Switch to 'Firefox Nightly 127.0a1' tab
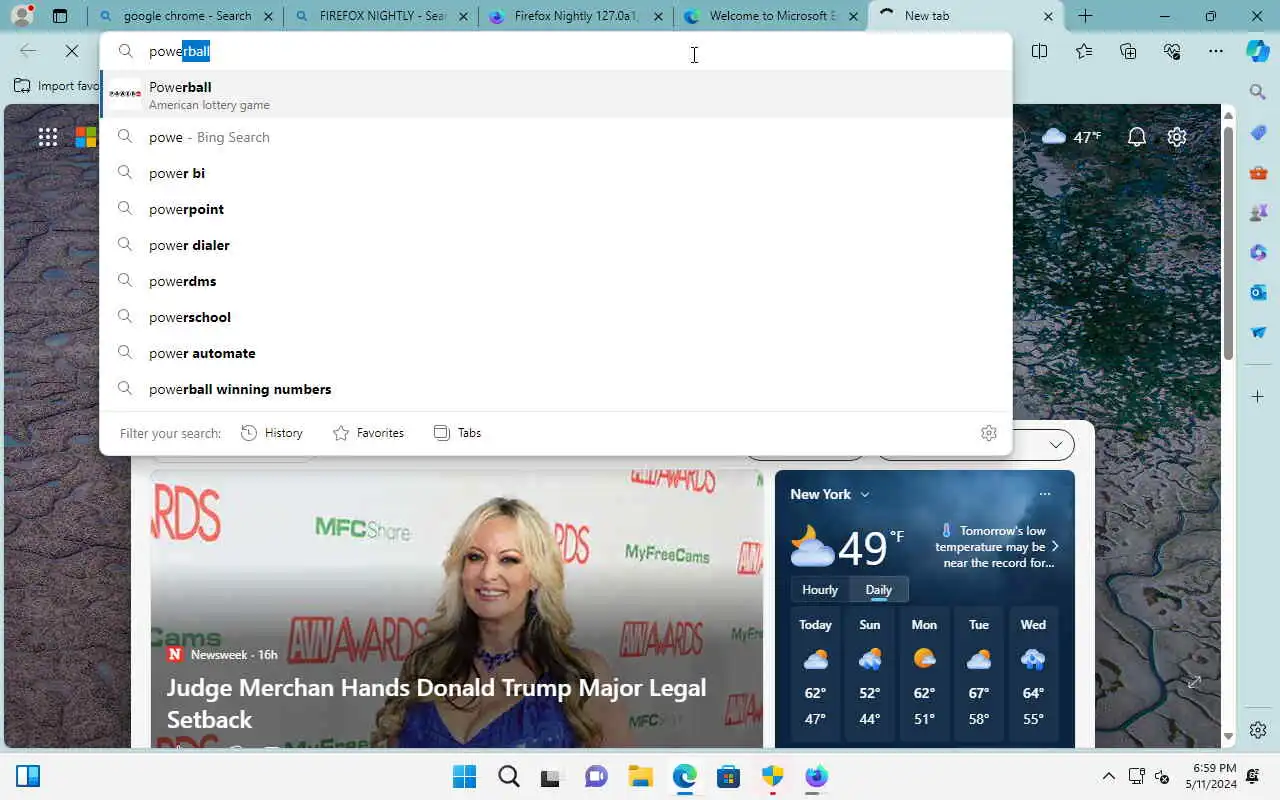The image size is (1280, 800). click(575, 16)
